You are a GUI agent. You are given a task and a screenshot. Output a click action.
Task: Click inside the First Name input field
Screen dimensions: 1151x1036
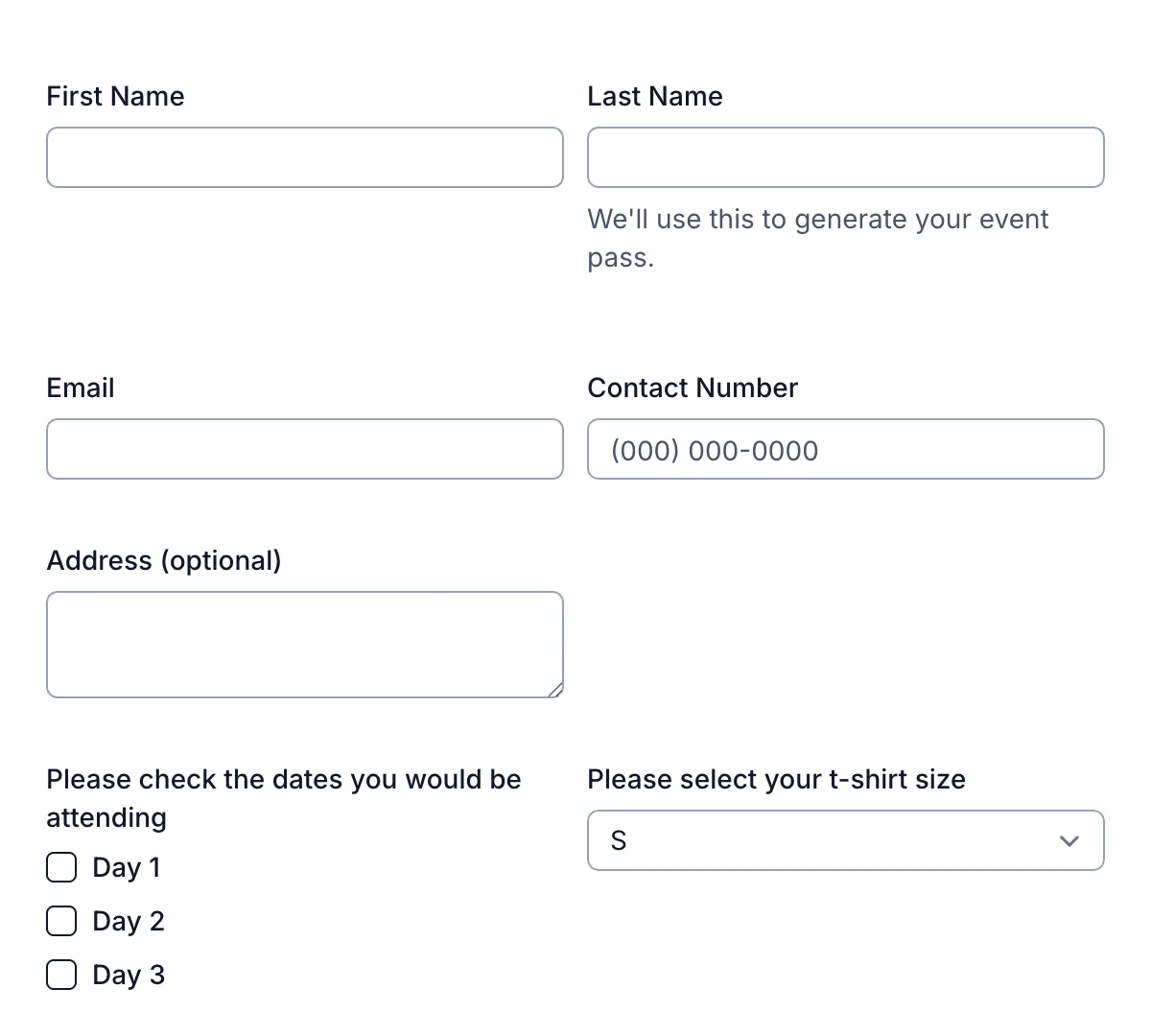pos(304,157)
